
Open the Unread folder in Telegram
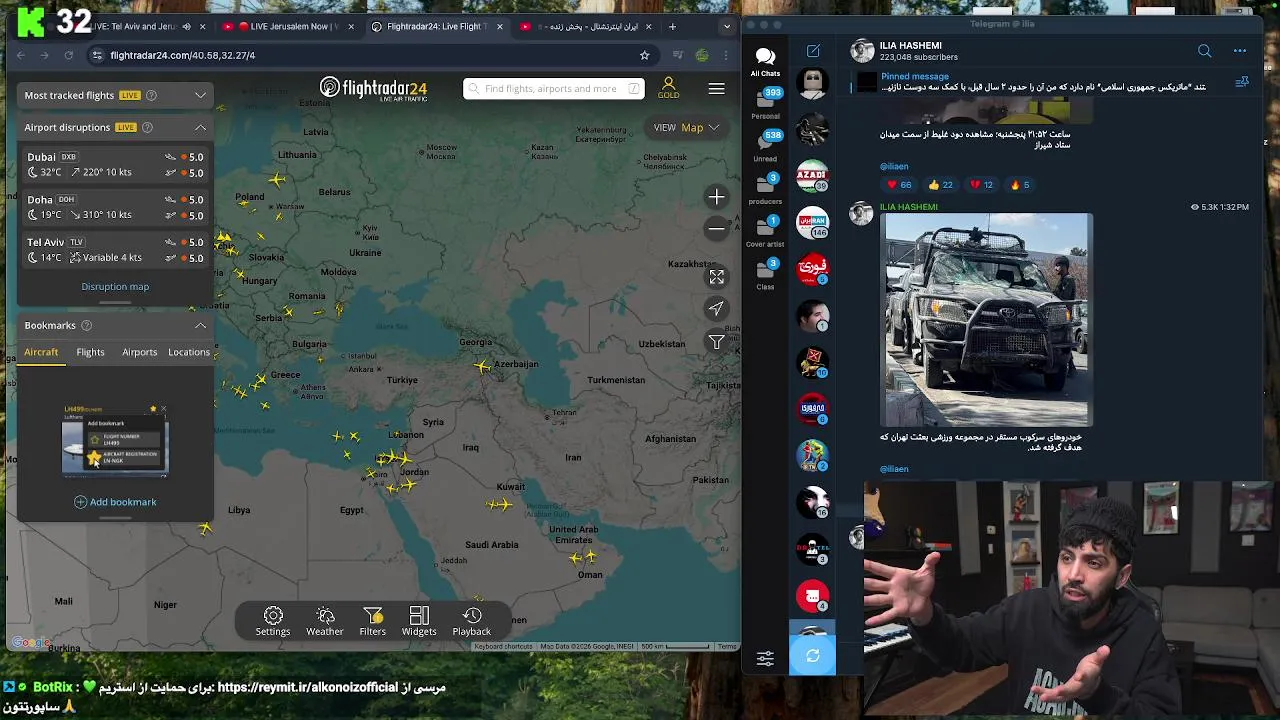point(766,146)
